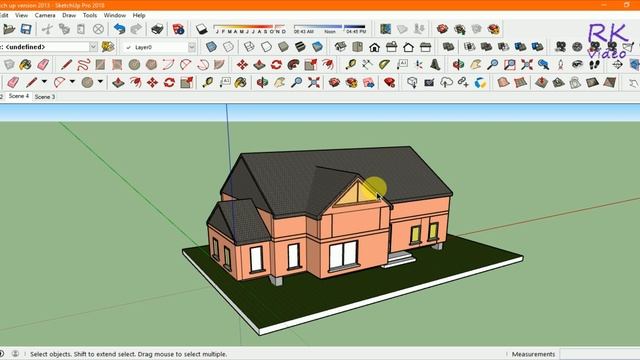Viewport: 640px width, 360px height.
Task: Open the Window menu
Action: coord(115,15)
